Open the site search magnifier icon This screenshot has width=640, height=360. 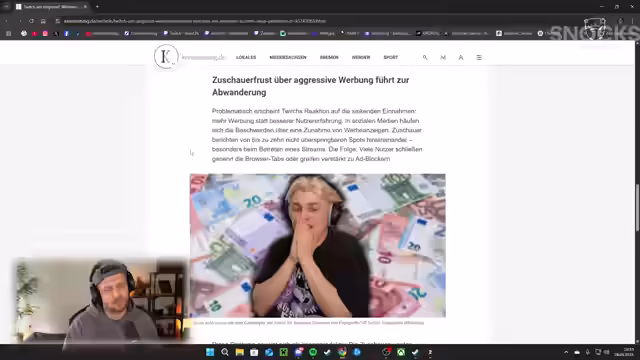[x=425, y=58]
